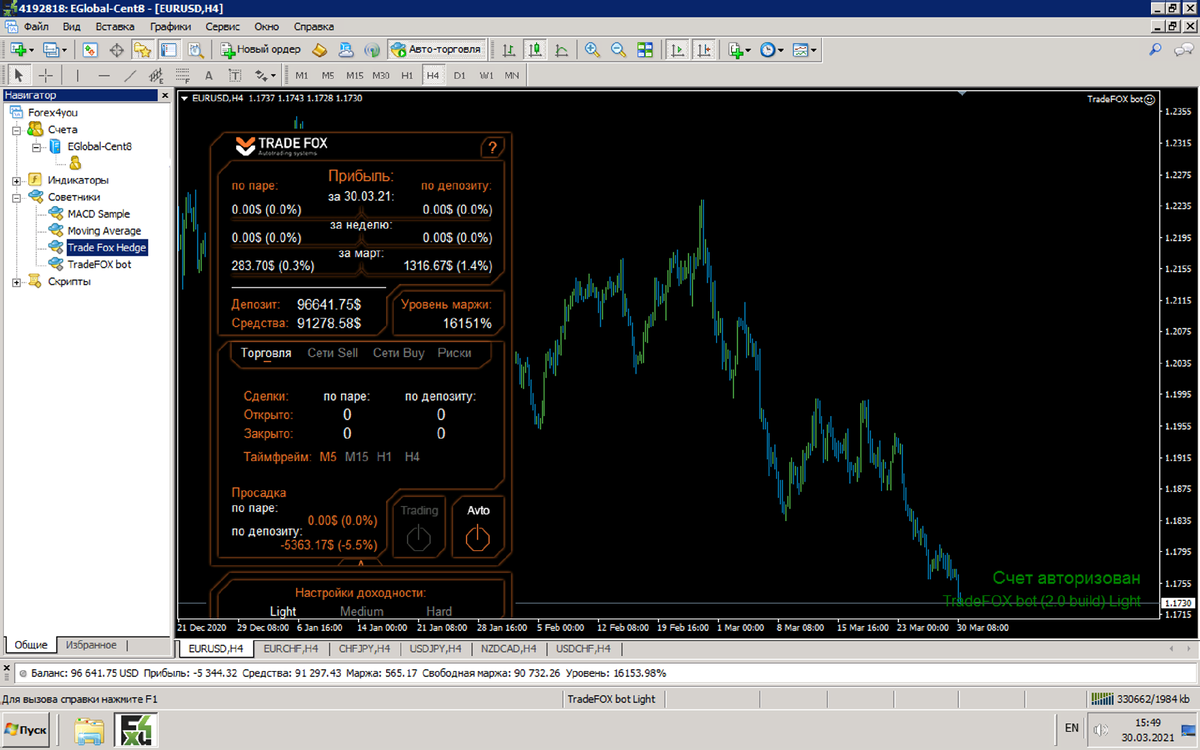Open the Файл menu
This screenshot has width=1200, height=750.
(x=36, y=26)
